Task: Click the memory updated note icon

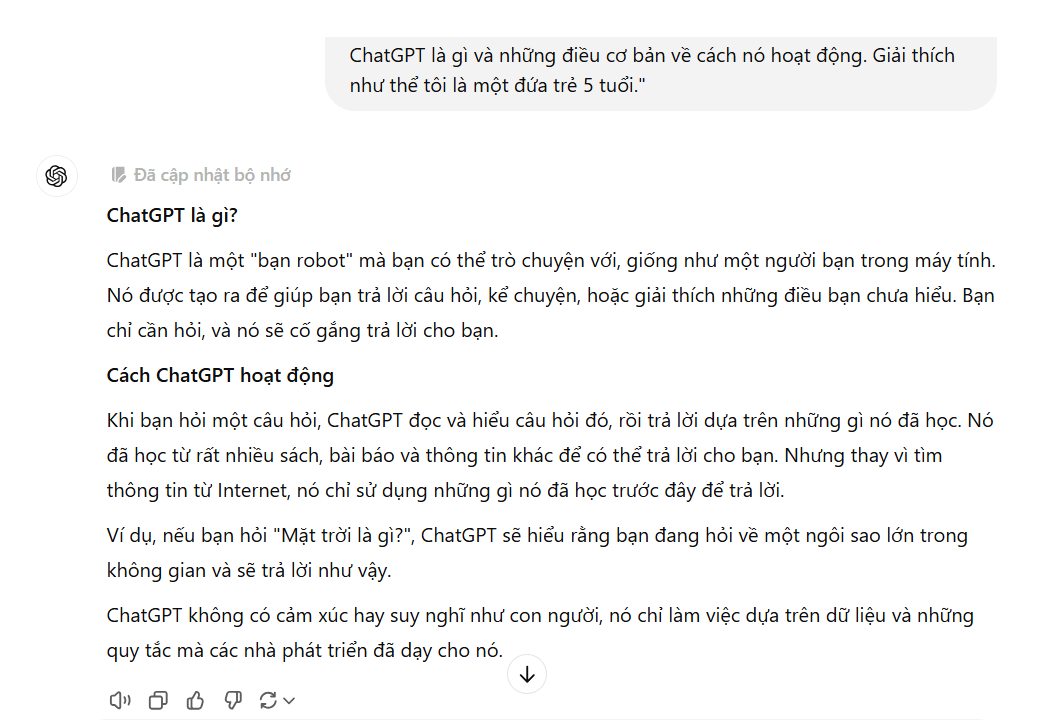Action: (118, 175)
